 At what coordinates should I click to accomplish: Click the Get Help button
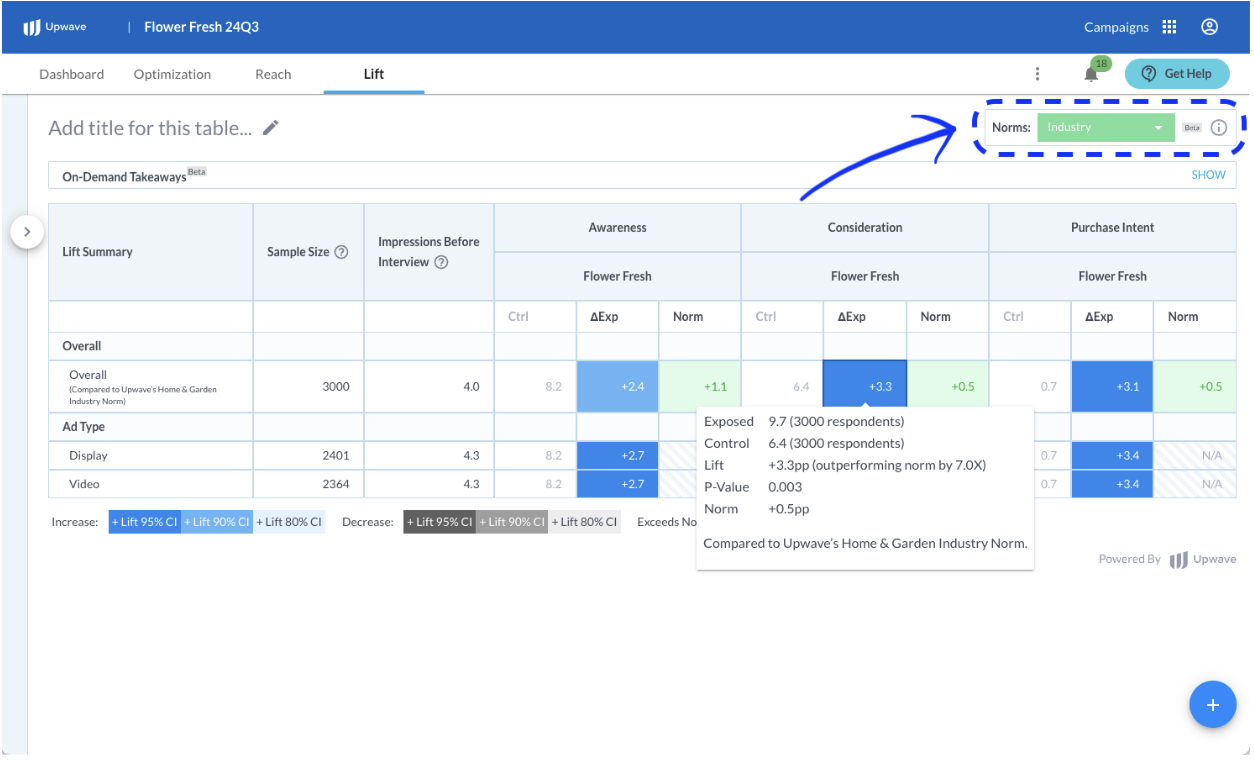click(x=1176, y=74)
